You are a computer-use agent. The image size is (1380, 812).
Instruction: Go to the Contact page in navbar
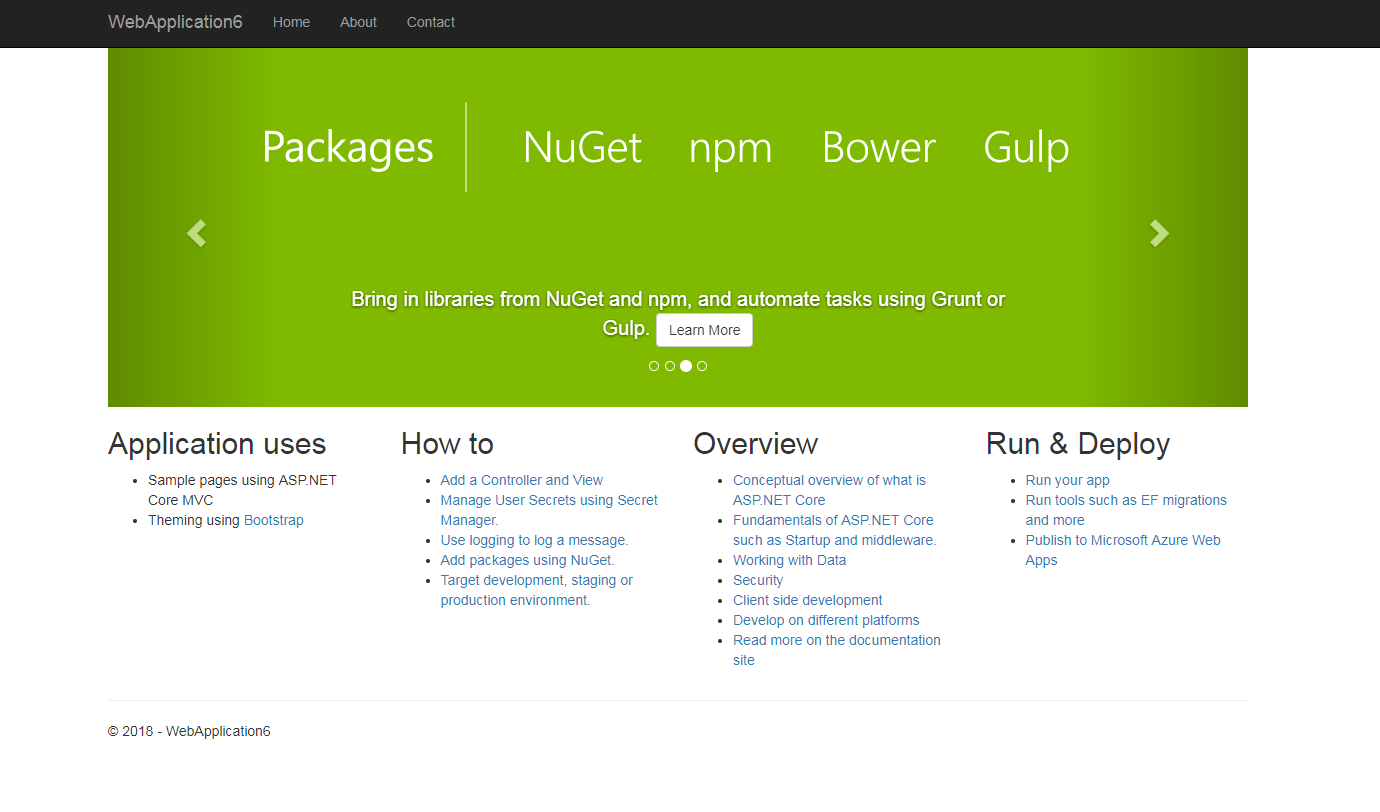pos(430,22)
